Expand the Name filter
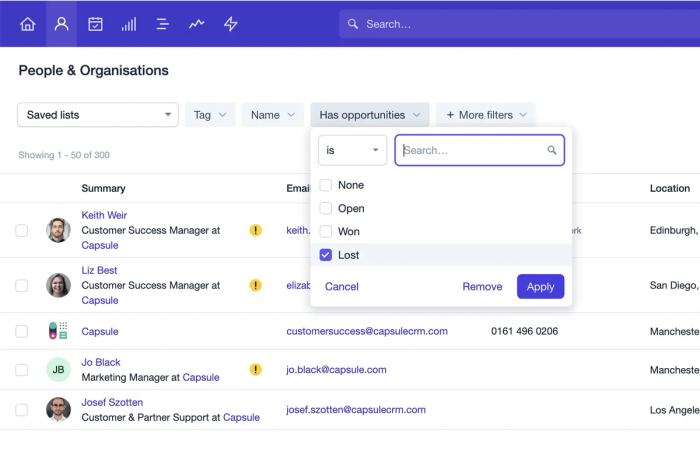The height and width of the screenshot is (452, 700). pyautogui.click(x=273, y=115)
